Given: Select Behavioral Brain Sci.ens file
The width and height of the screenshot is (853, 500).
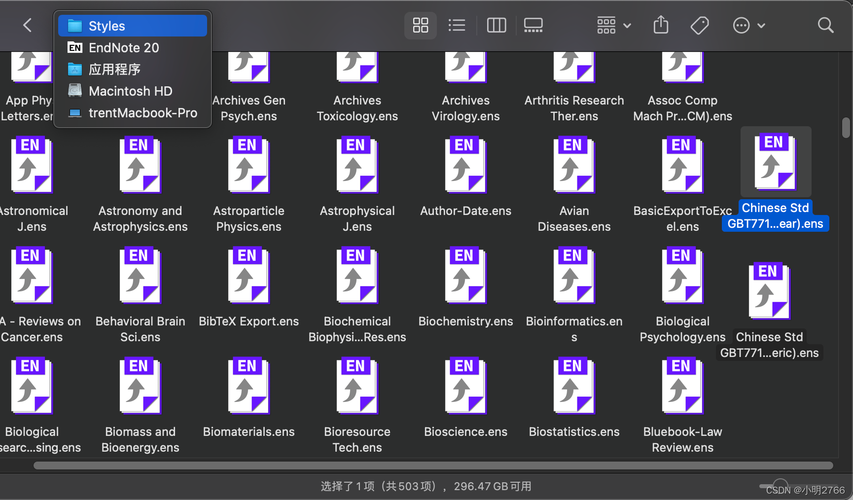Looking at the screenshot, I should pyautogui.click(x=140, y=295).
